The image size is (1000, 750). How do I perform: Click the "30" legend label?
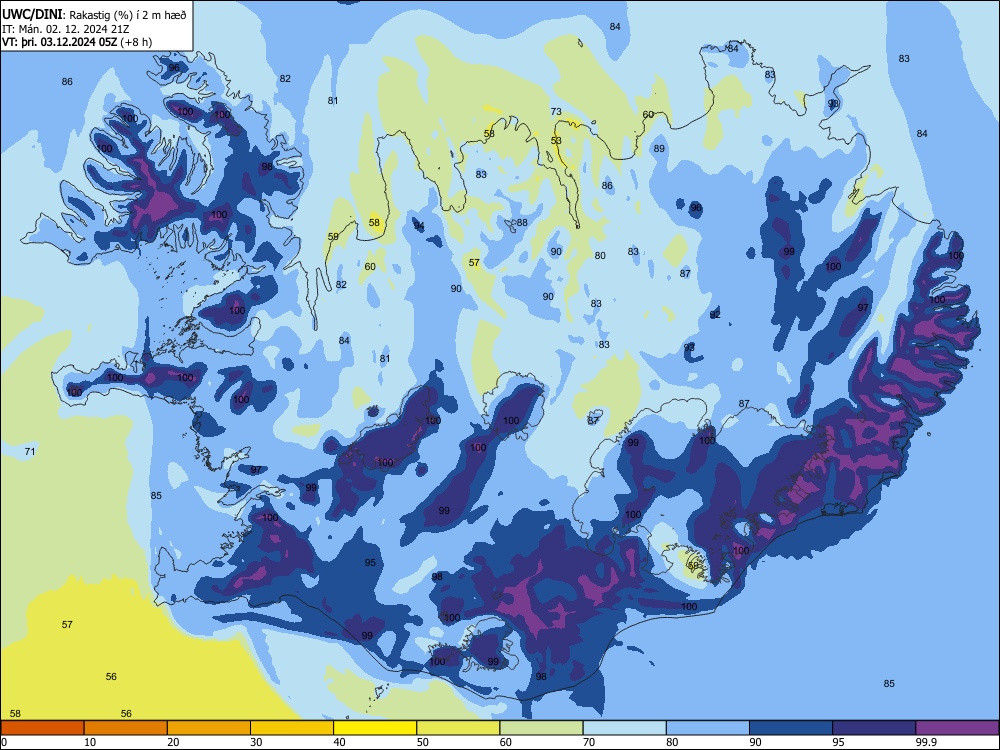tap(256, 742)
